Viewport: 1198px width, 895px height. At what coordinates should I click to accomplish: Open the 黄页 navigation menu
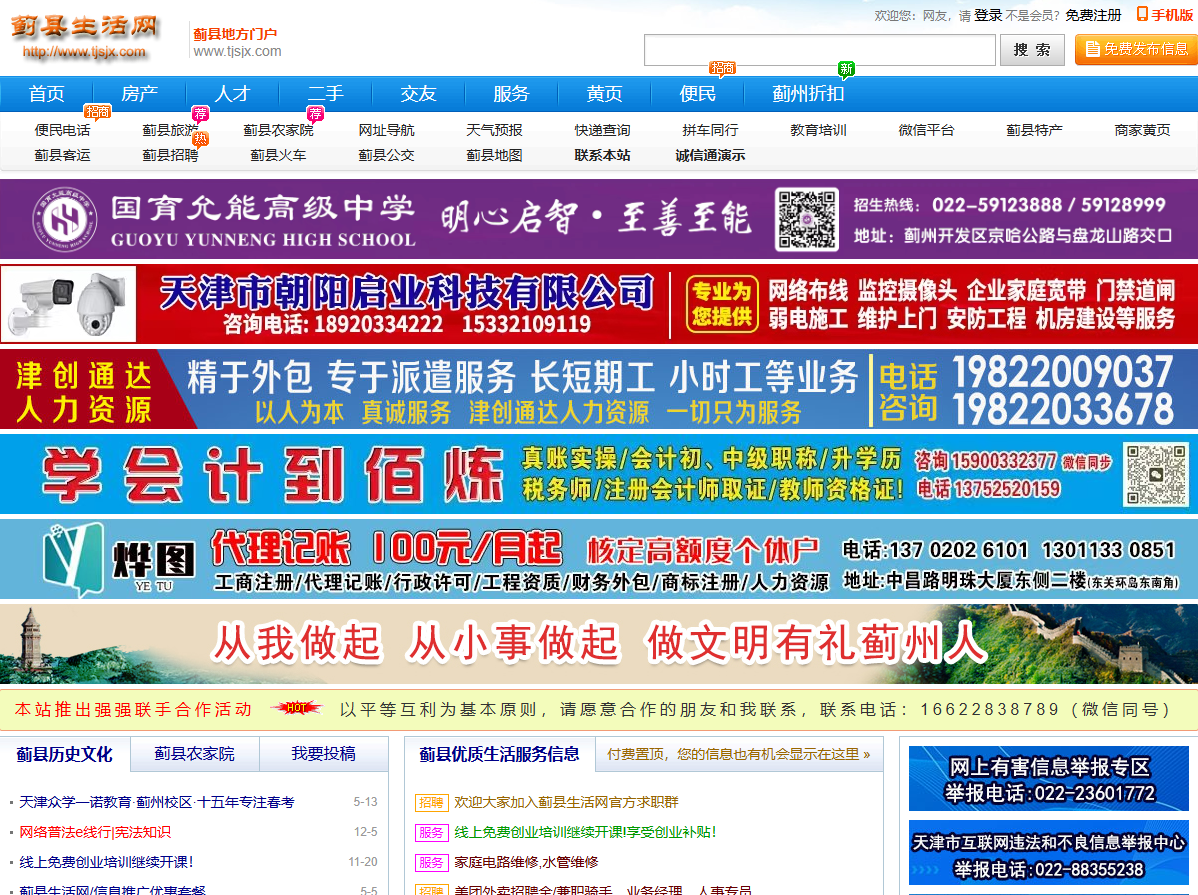point(605,93)
